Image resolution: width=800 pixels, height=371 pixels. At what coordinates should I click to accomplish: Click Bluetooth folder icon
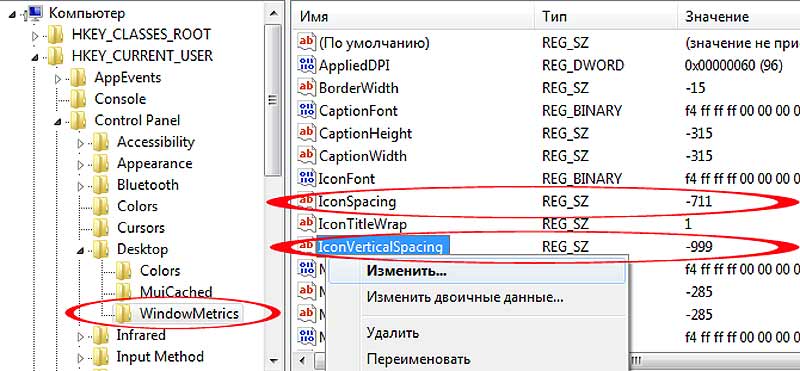click(x=101, y=185)
